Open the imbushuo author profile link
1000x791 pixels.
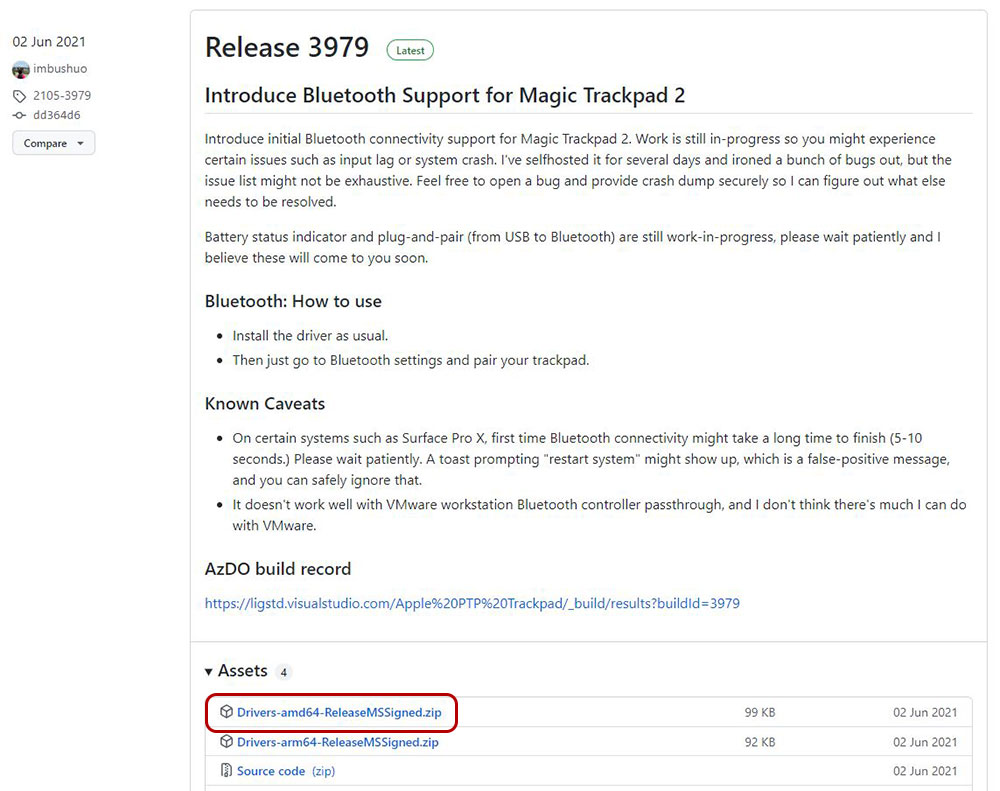pos(60,69)
